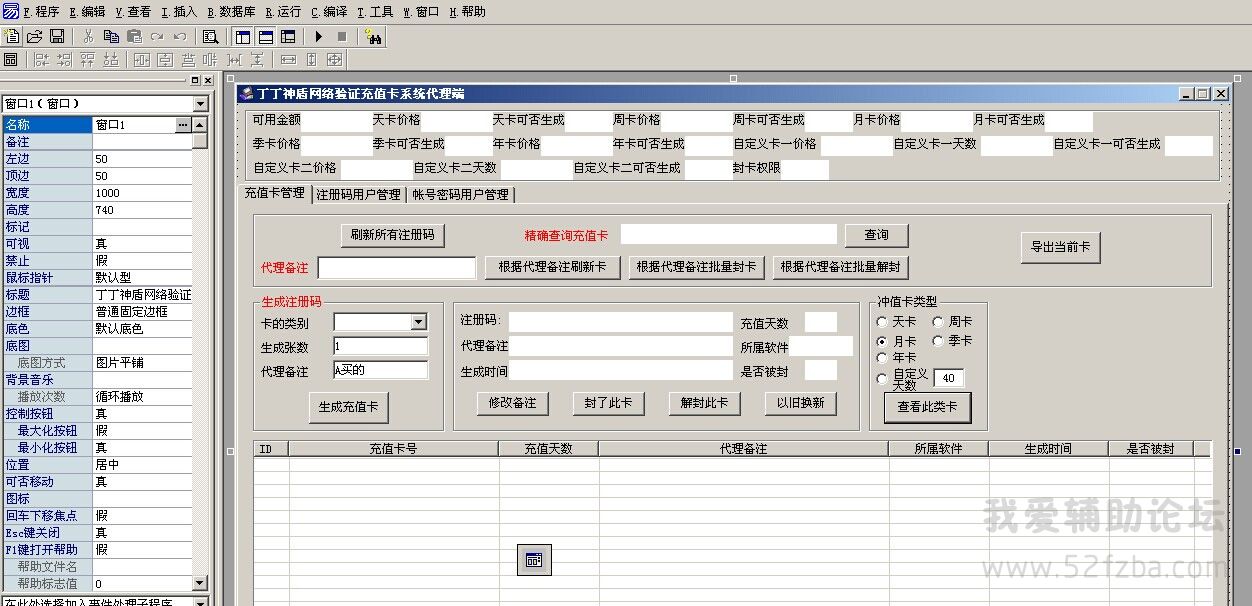Open the 窗口1 component selector dropdown
The height and width of the screenshot is (606, 1252).
pyautogui.click(x=200, y=104)
